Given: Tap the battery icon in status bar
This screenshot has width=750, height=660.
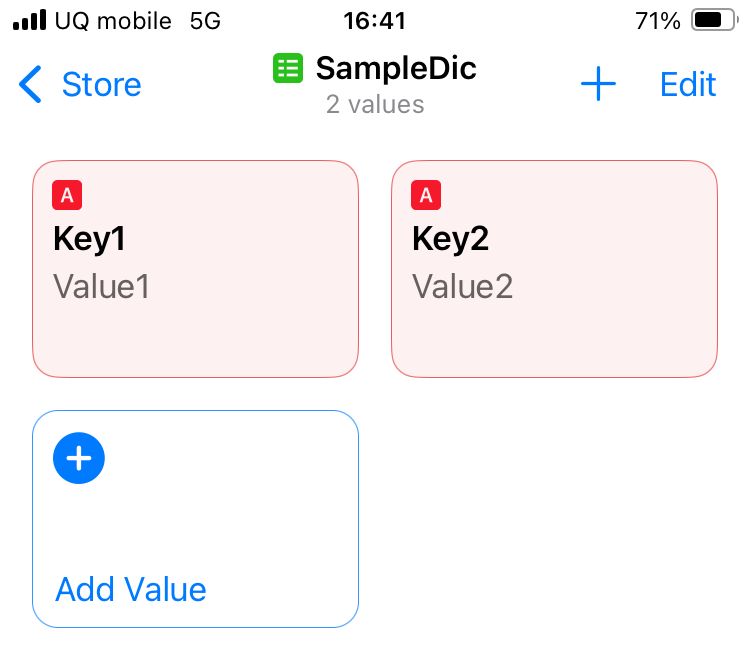Looking at the screenshot, I should (713, 20).
